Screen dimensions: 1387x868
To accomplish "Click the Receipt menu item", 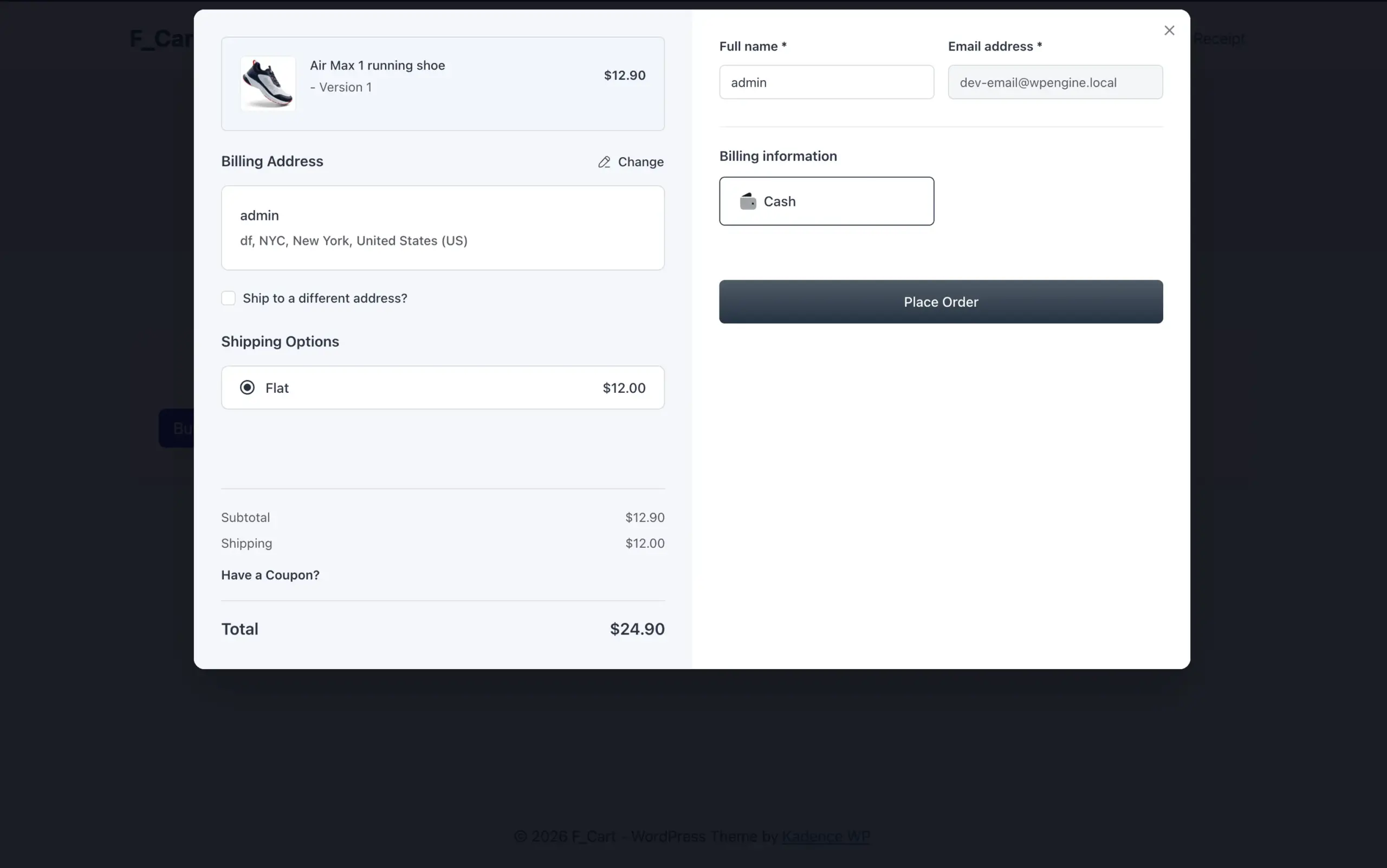I will coord(1218,38).
